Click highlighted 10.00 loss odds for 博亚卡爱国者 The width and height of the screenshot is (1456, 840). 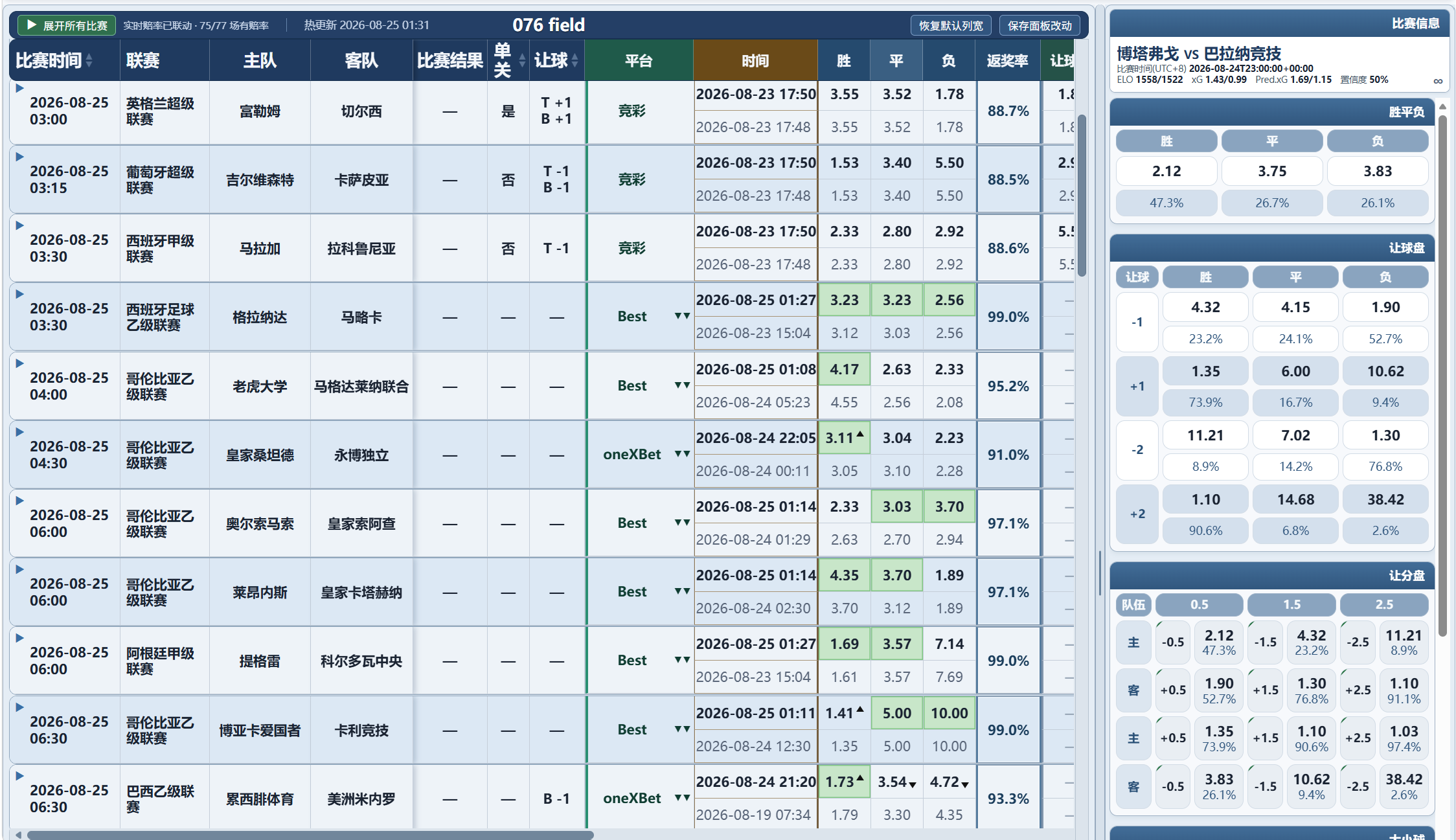pos(949,713)
